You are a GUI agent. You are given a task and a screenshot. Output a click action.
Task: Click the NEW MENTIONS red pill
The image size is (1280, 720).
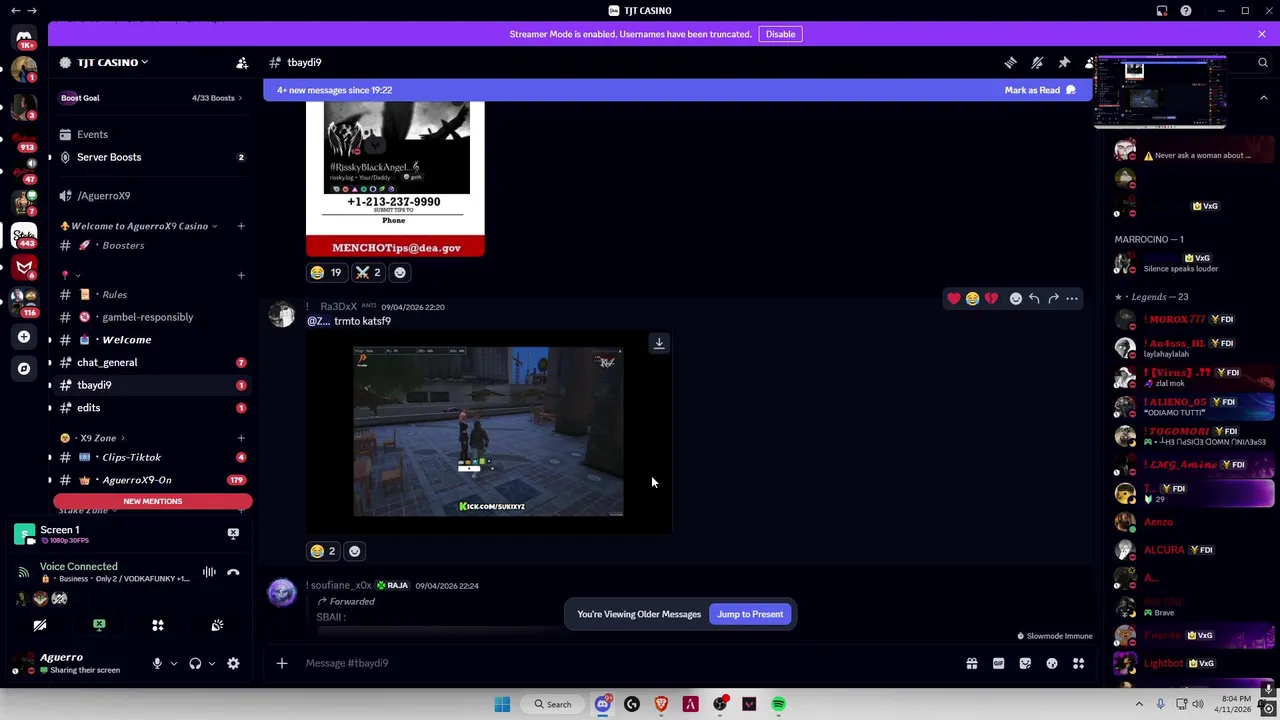153,501
